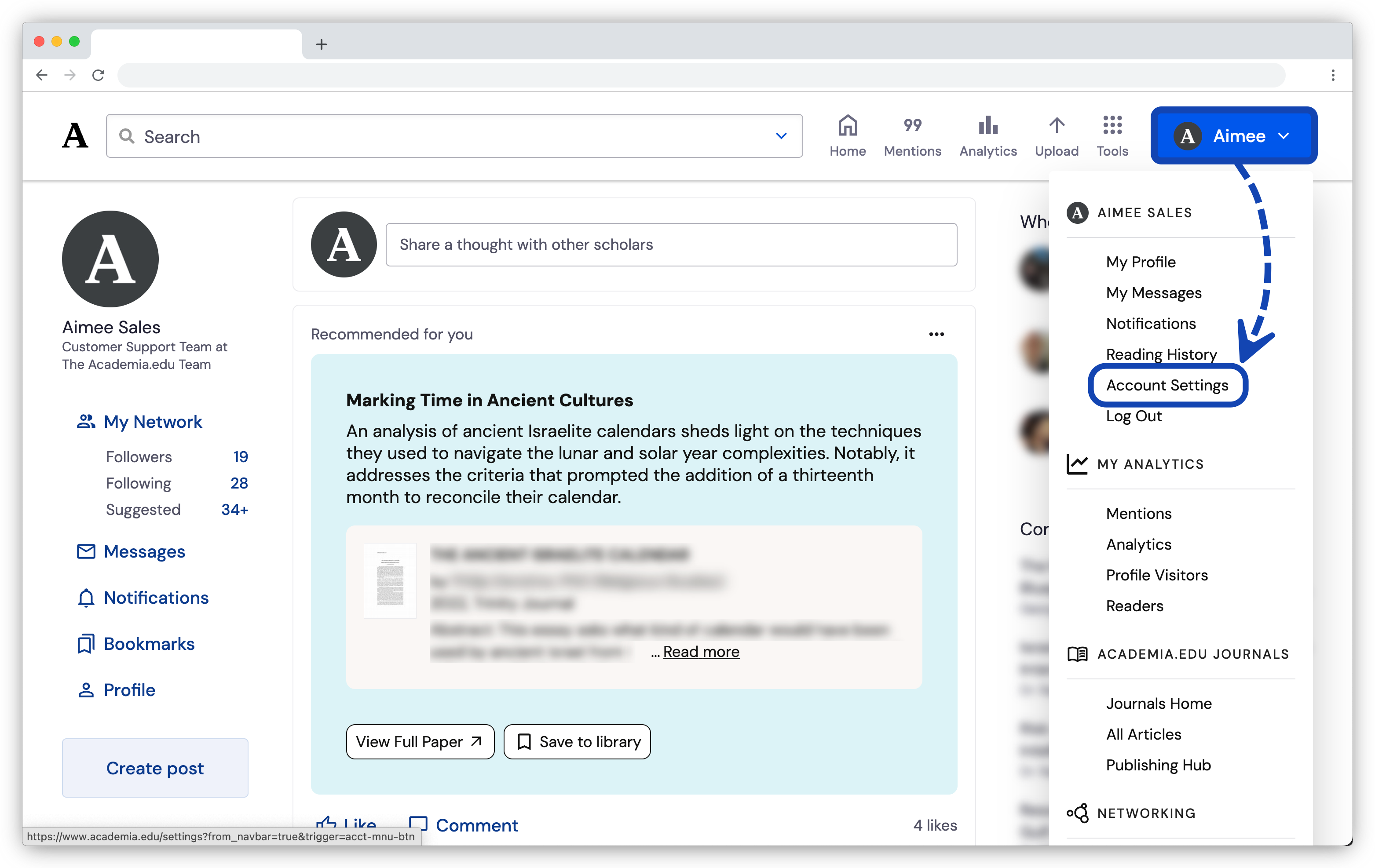
Task: Click the paper thumbnail preview
Action: click(390, 580)
